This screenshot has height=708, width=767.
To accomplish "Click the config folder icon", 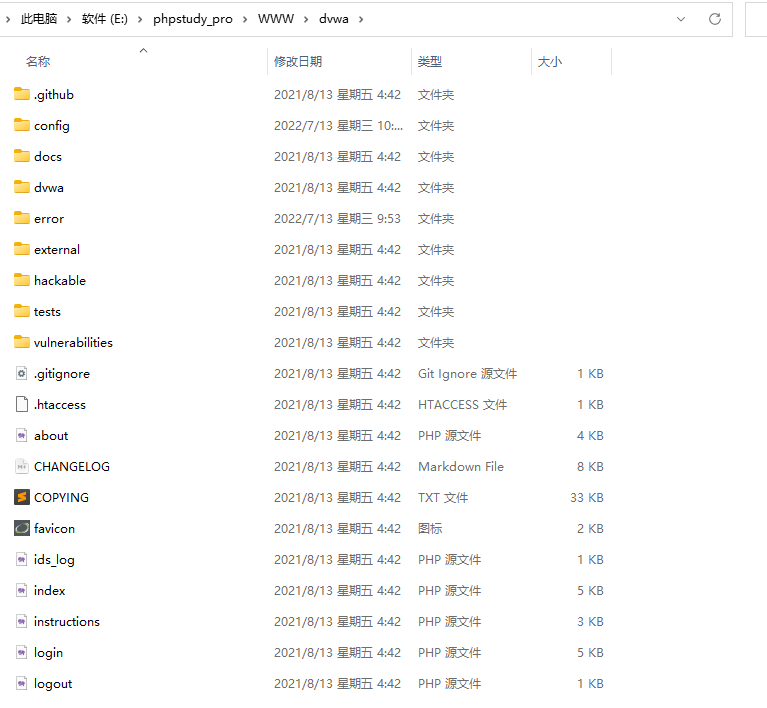I will (22, 125).
